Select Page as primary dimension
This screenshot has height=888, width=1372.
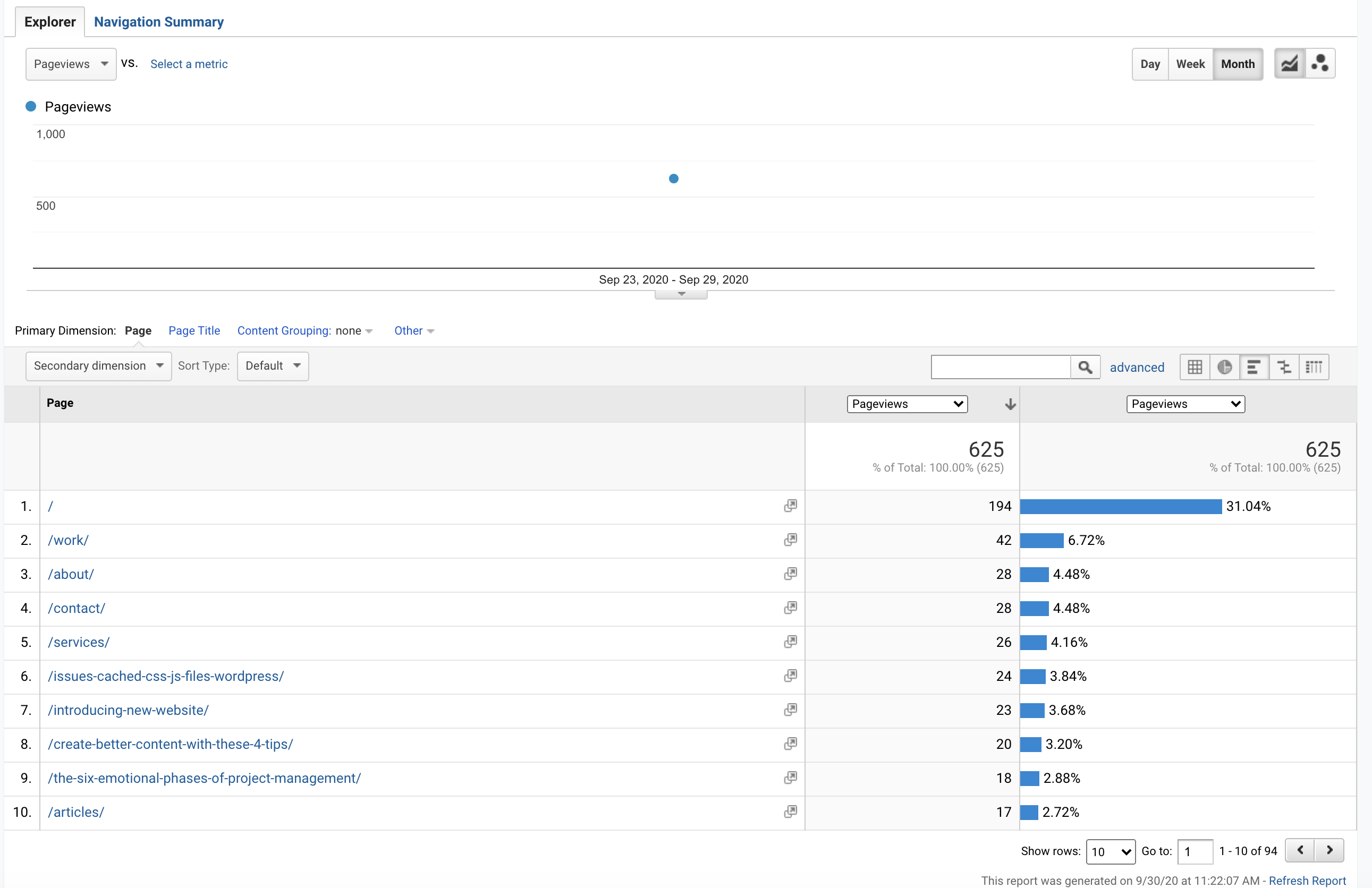click(x=138, y=331)
